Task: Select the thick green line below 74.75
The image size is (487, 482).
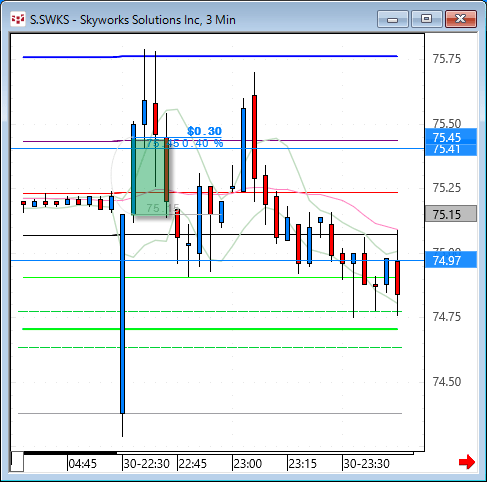Action: (210, 329)
